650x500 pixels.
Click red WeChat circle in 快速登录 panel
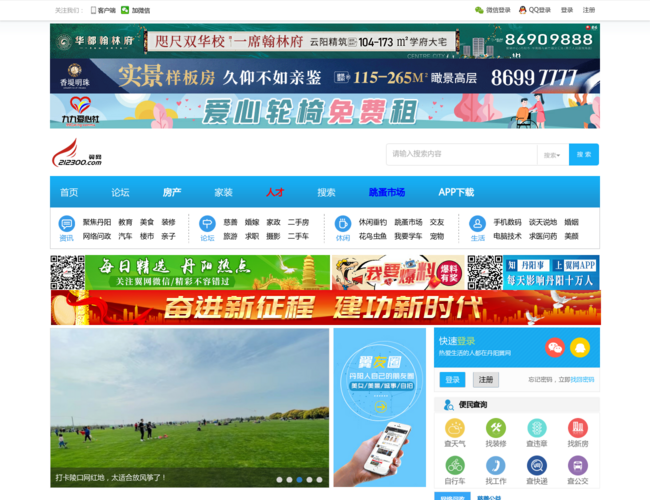555,347
